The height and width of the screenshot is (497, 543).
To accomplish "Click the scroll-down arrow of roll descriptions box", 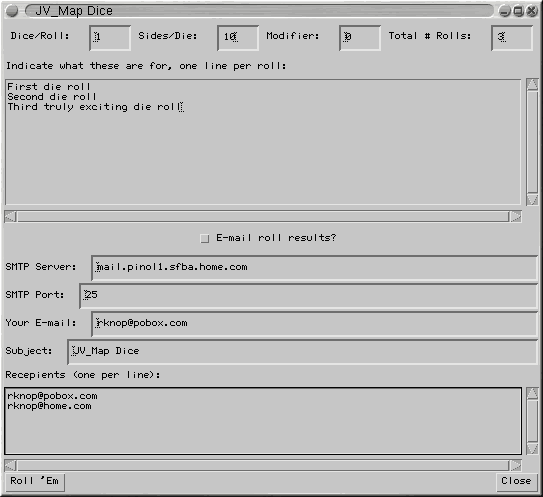I will (532, 199).
